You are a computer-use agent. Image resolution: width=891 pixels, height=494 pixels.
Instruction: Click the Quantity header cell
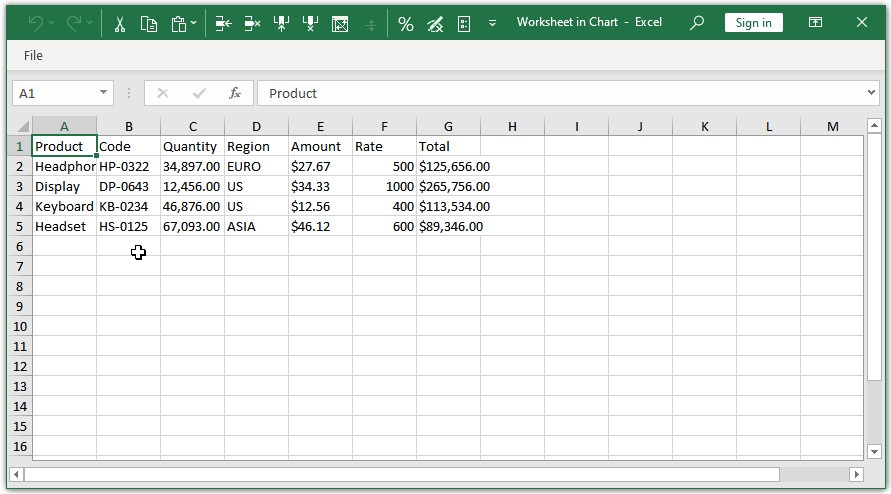click(x=193, y=146)
